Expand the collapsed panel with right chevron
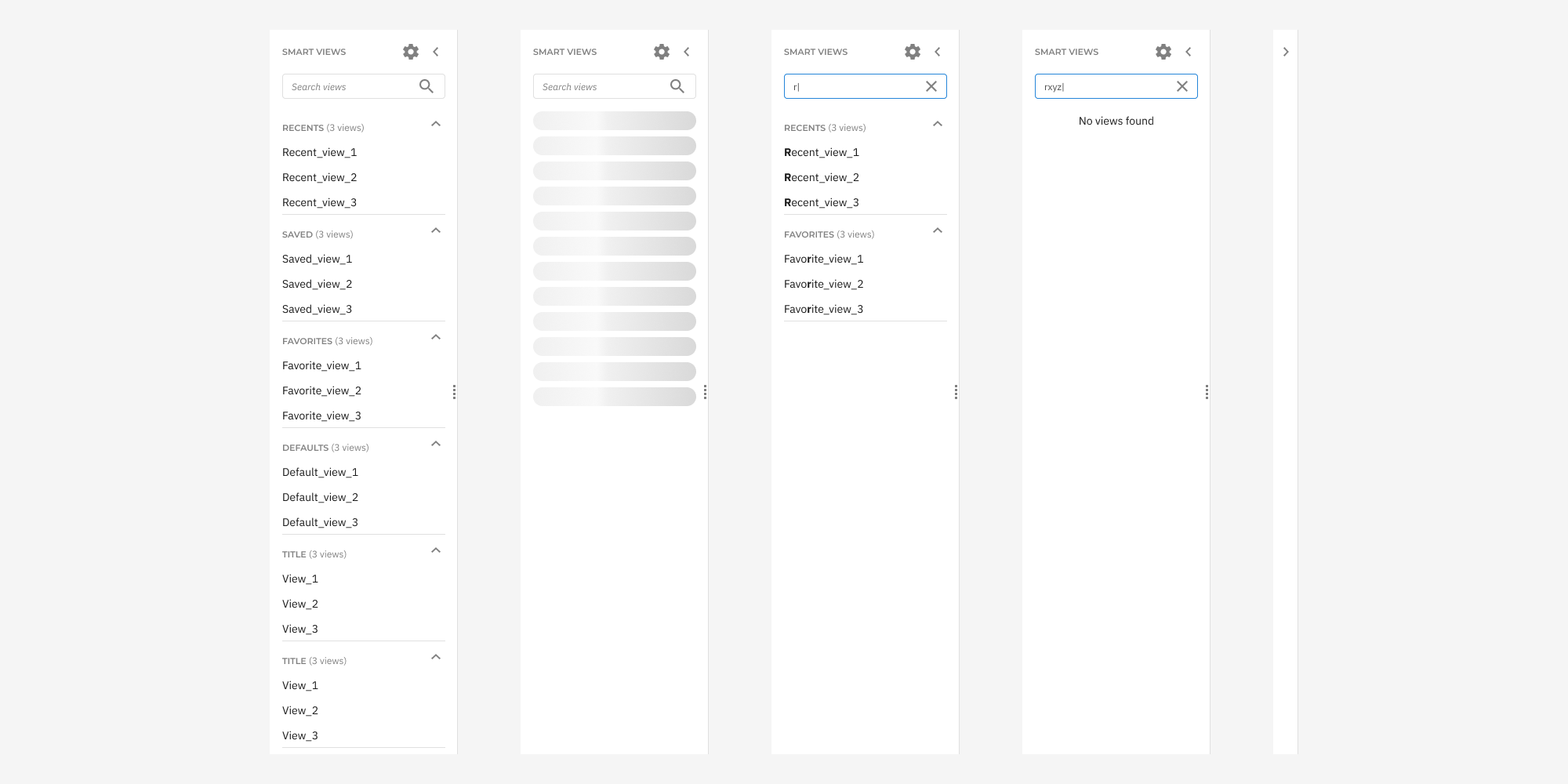 pos(1286,52)
